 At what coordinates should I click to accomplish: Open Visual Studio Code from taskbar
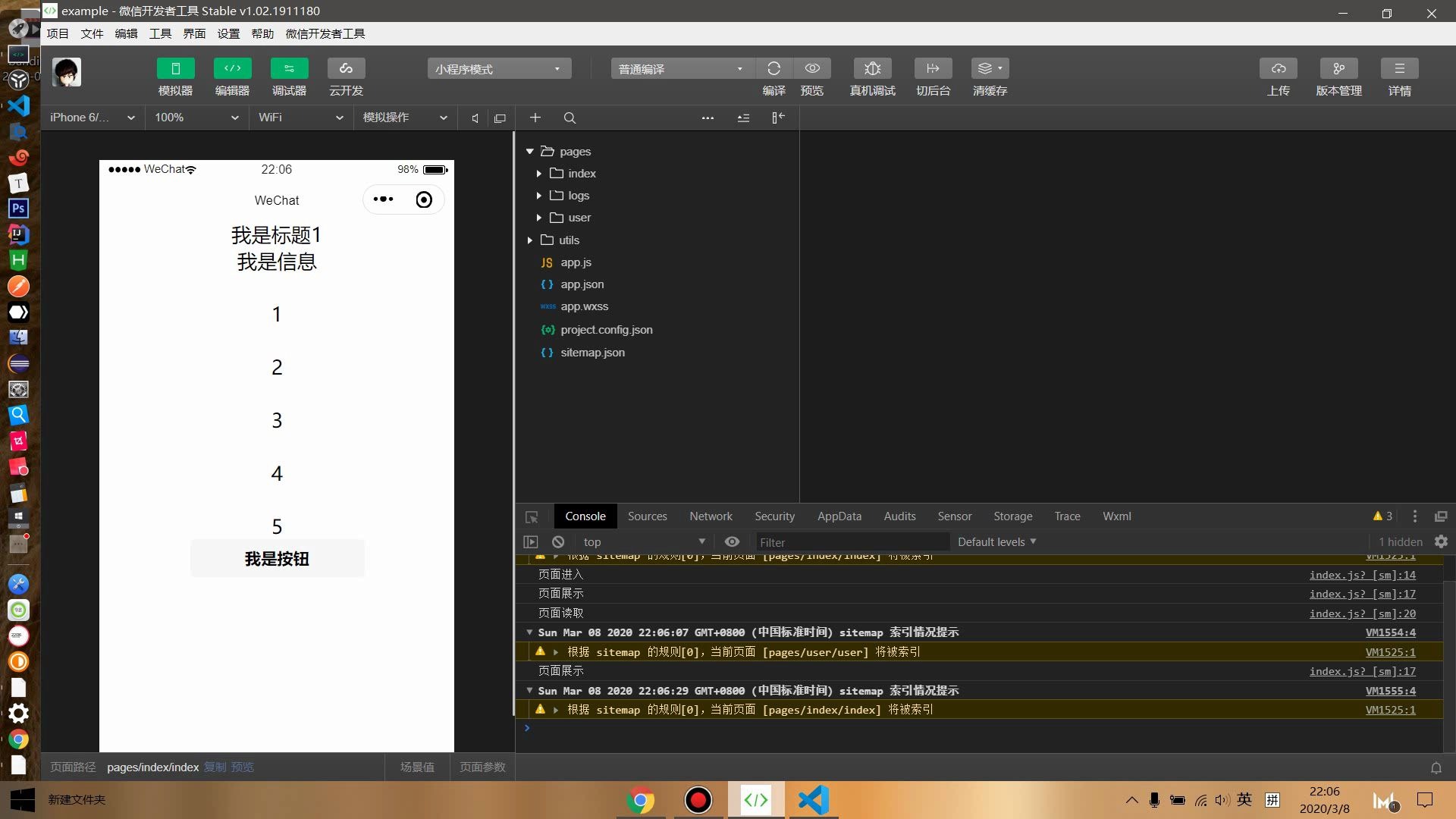pos(813,799)
